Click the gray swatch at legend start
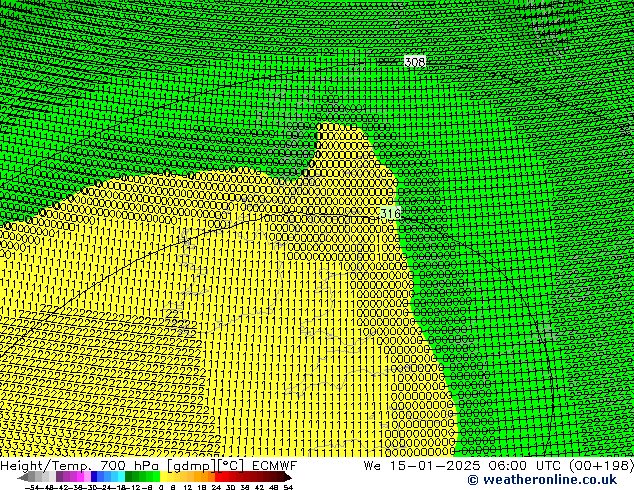This screenshot has height=490, width=634. (x=32, y=477)
